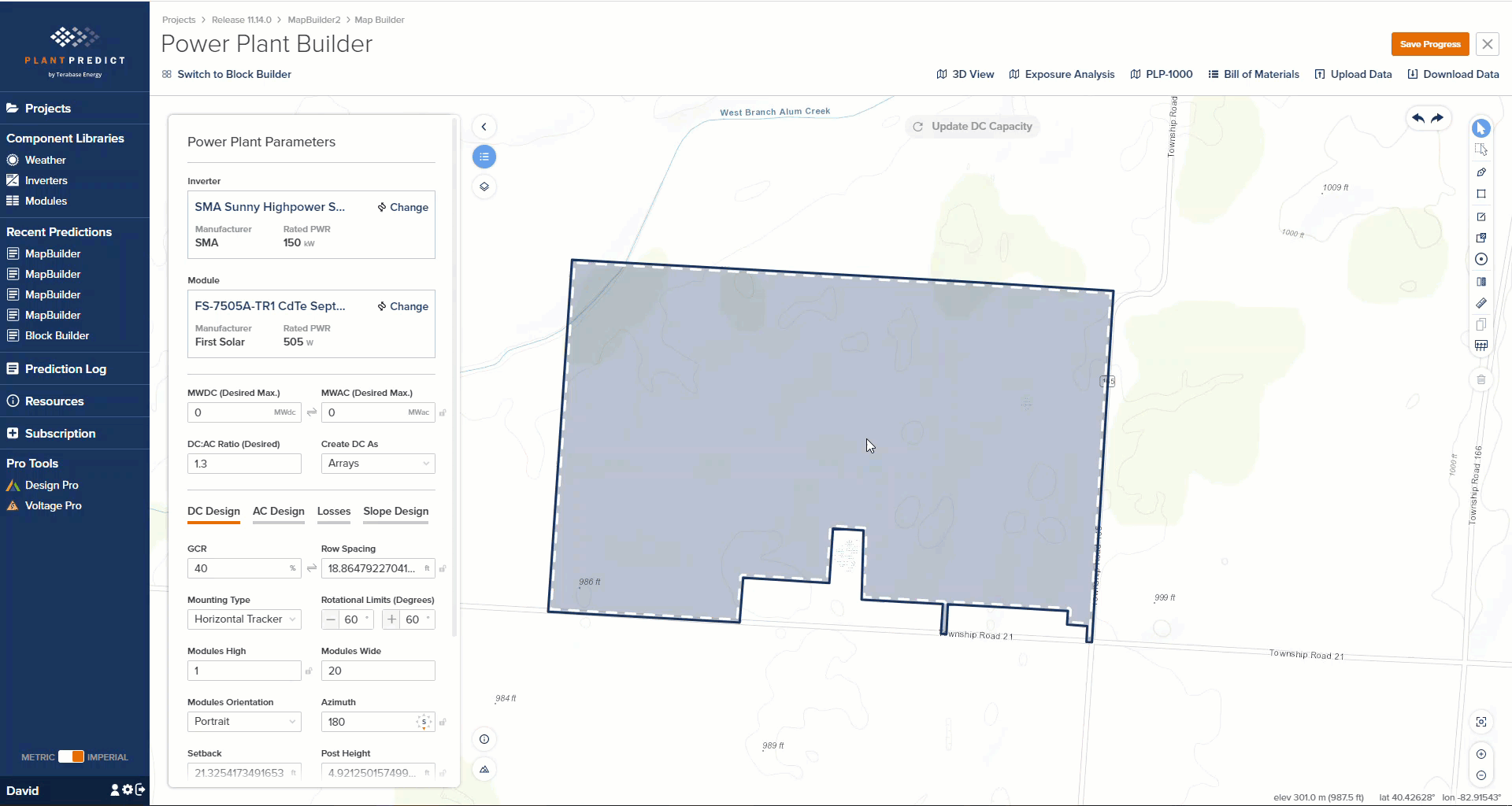Click the Save Progress button
This screenshot has height=806, width=1512.
(1430, 44)
